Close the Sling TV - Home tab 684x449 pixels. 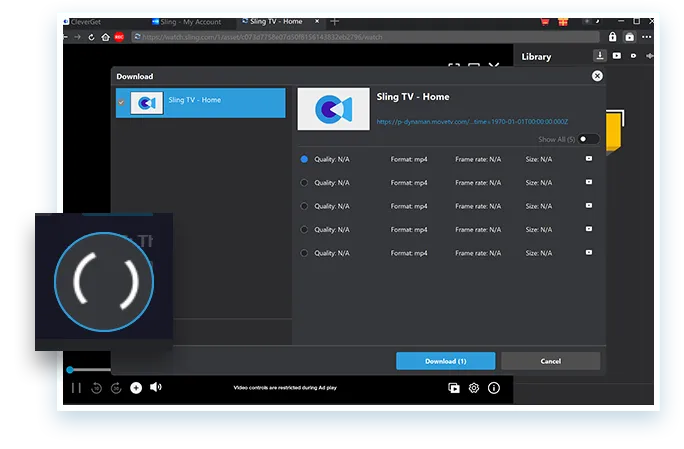pyautogui.click(x=317, y=21)
